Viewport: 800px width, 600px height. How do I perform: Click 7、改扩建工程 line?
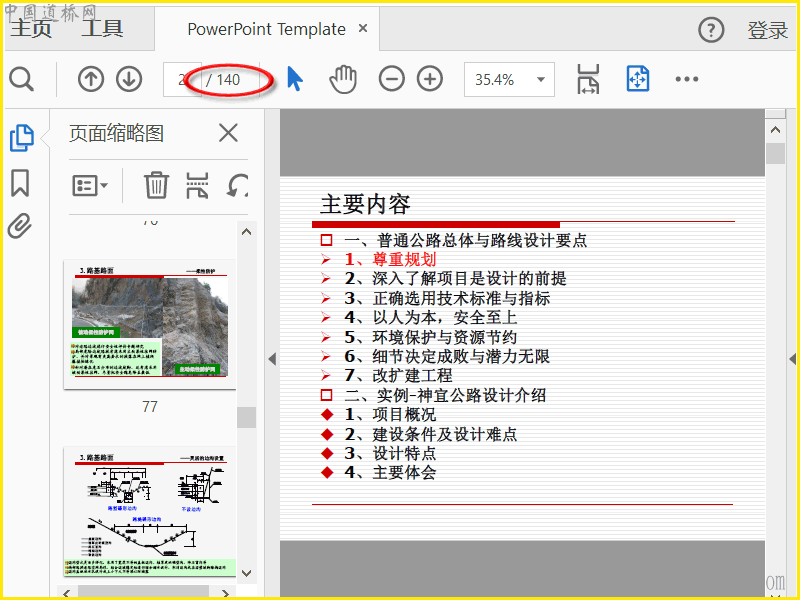click(x=398, y=376)
